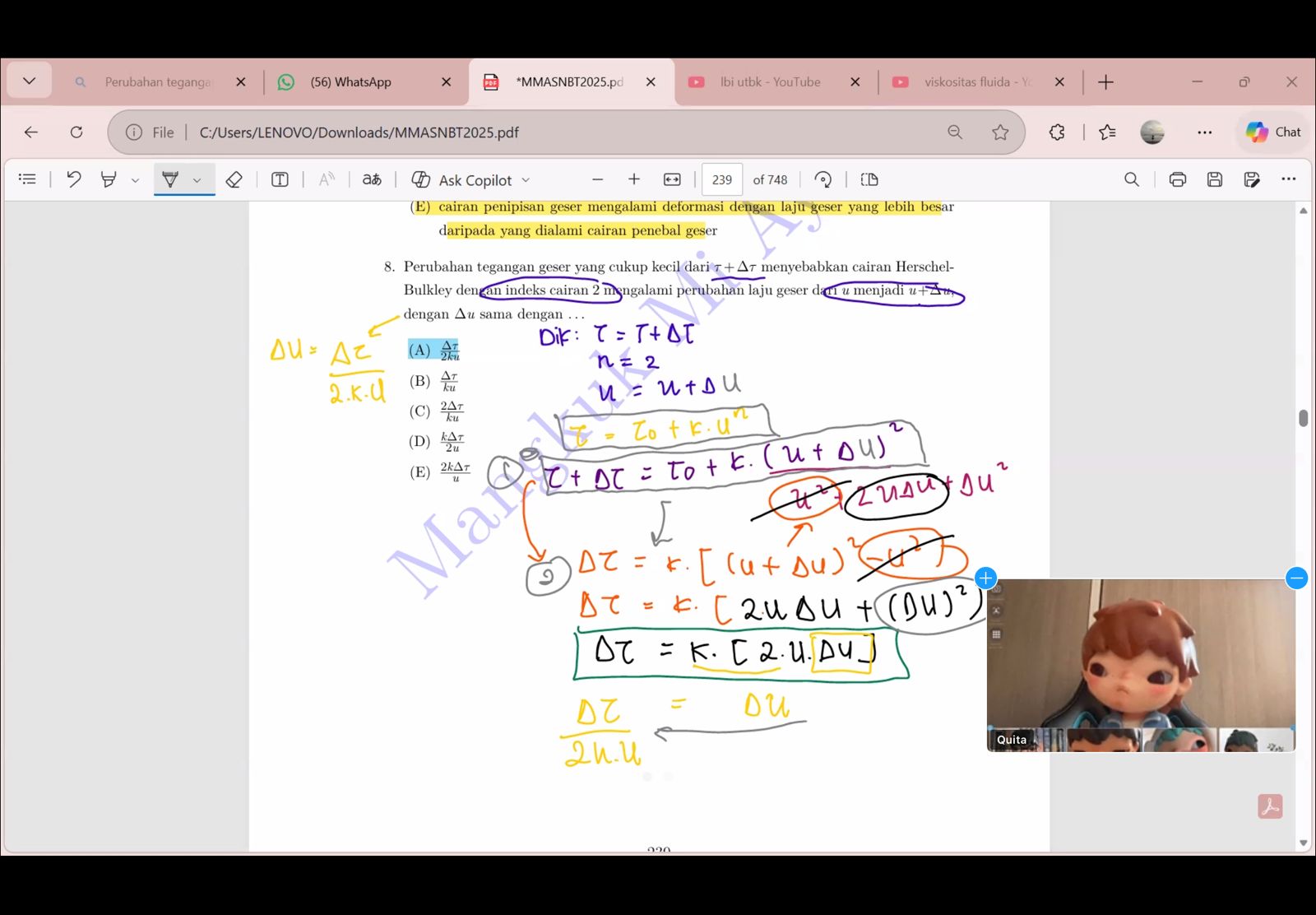Click the scrollbar up arrow

pyautogui.click(x=1304, y=211)
